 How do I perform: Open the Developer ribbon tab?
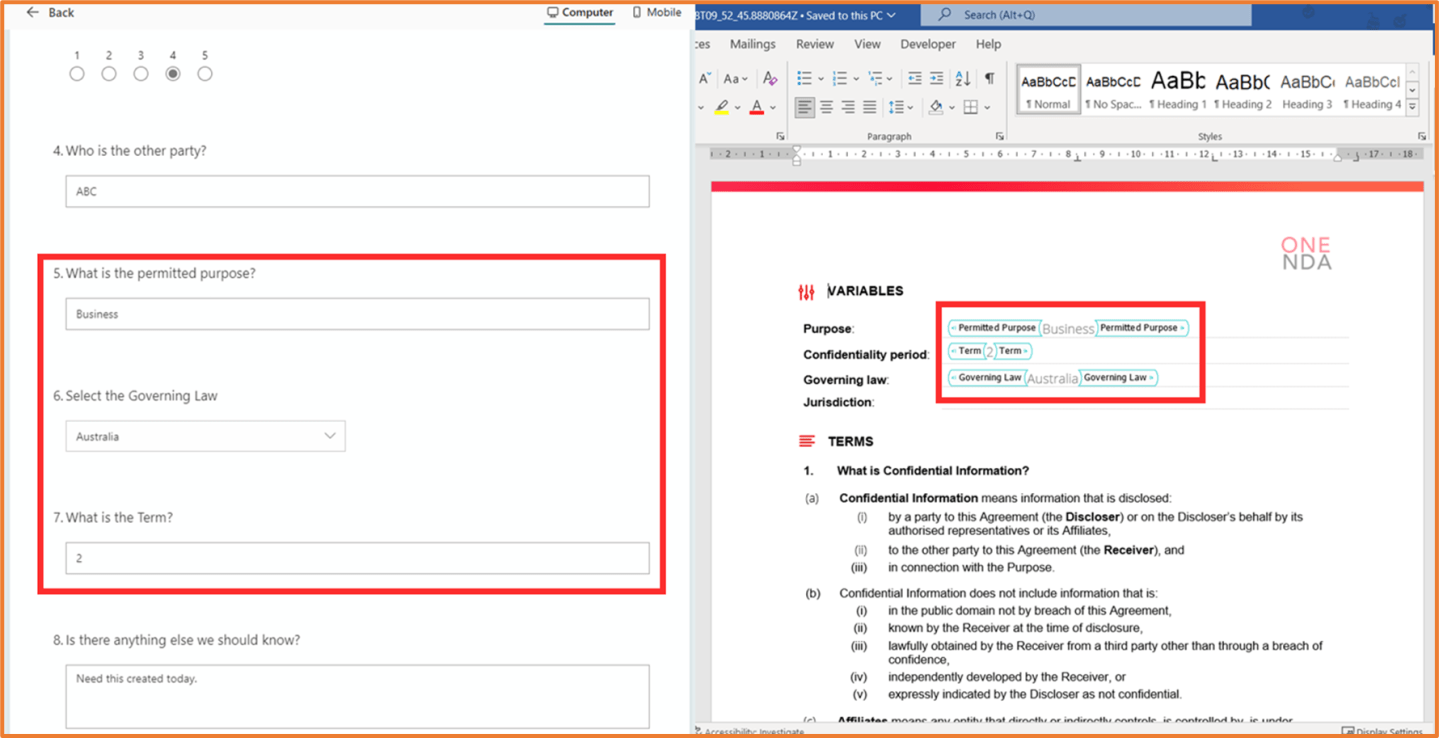pyautogui.click(x=927, y=44)
